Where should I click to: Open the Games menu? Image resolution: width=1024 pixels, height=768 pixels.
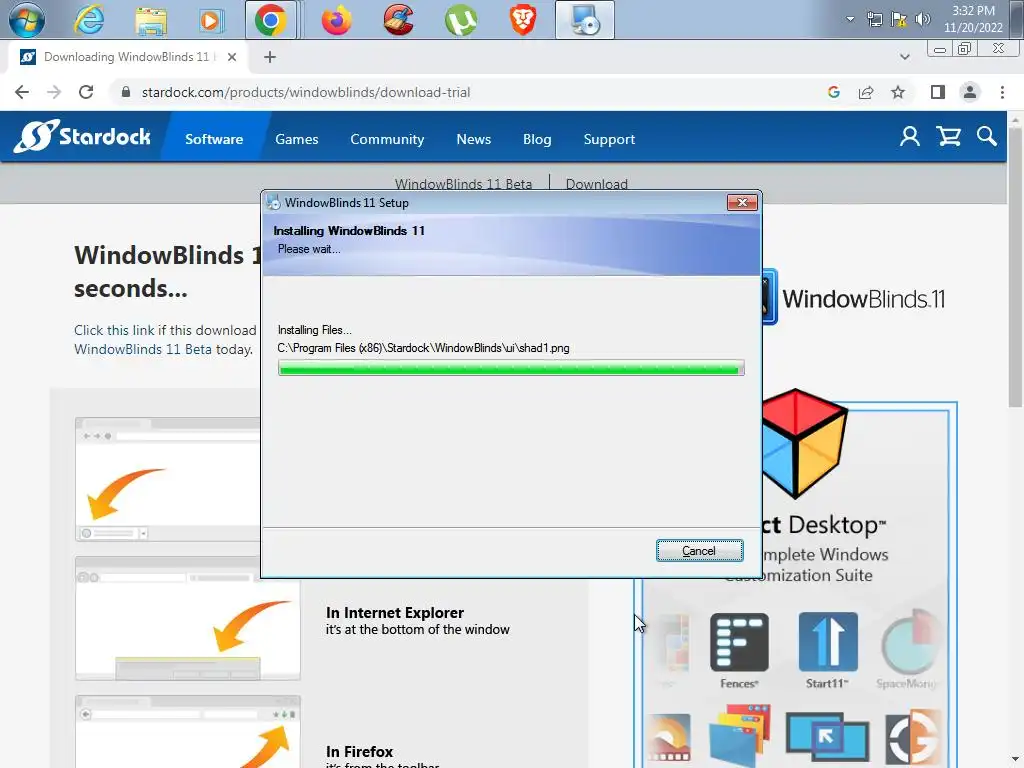click(x=296, y=139)
